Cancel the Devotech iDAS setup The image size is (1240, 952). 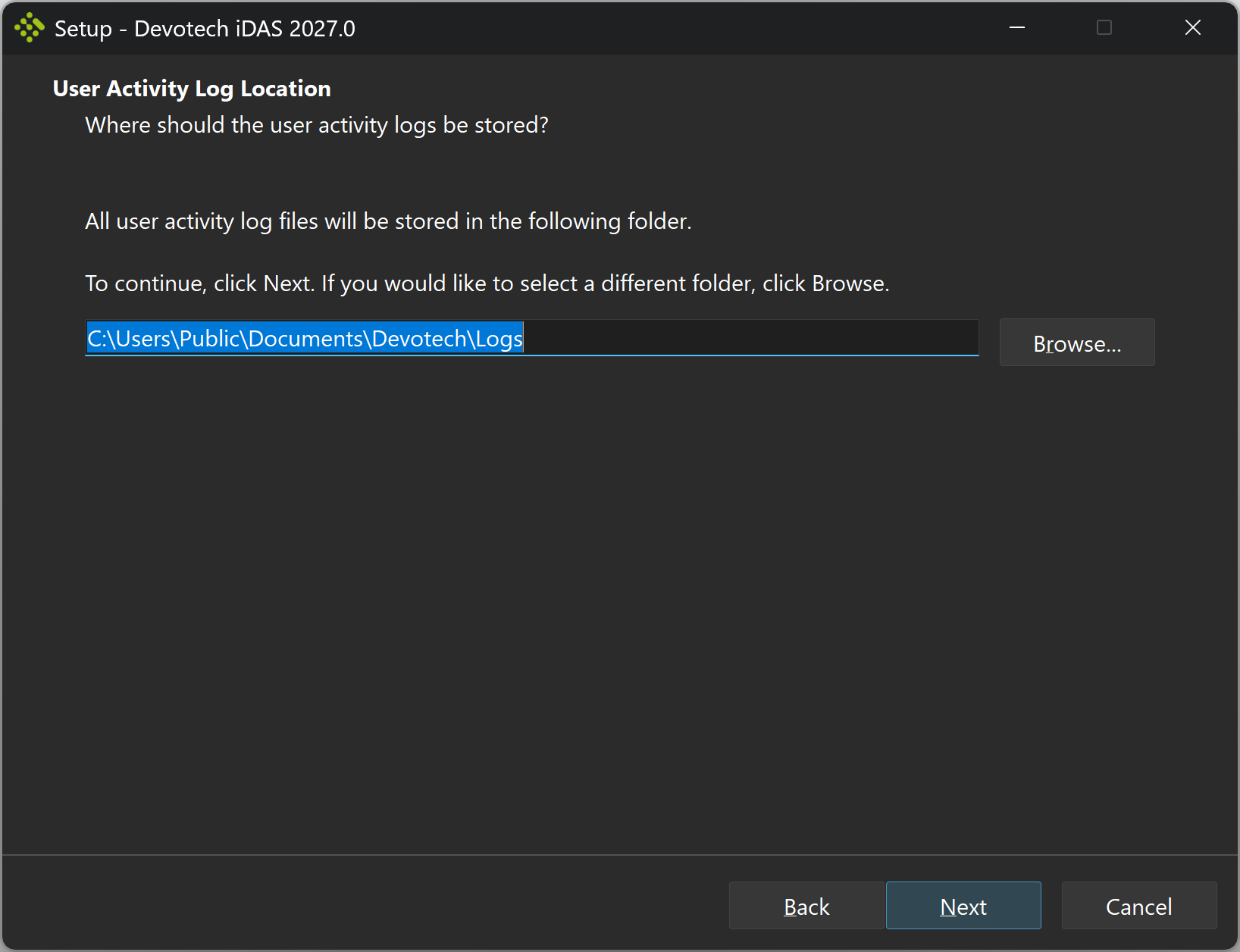click(x=1139, y=906)
